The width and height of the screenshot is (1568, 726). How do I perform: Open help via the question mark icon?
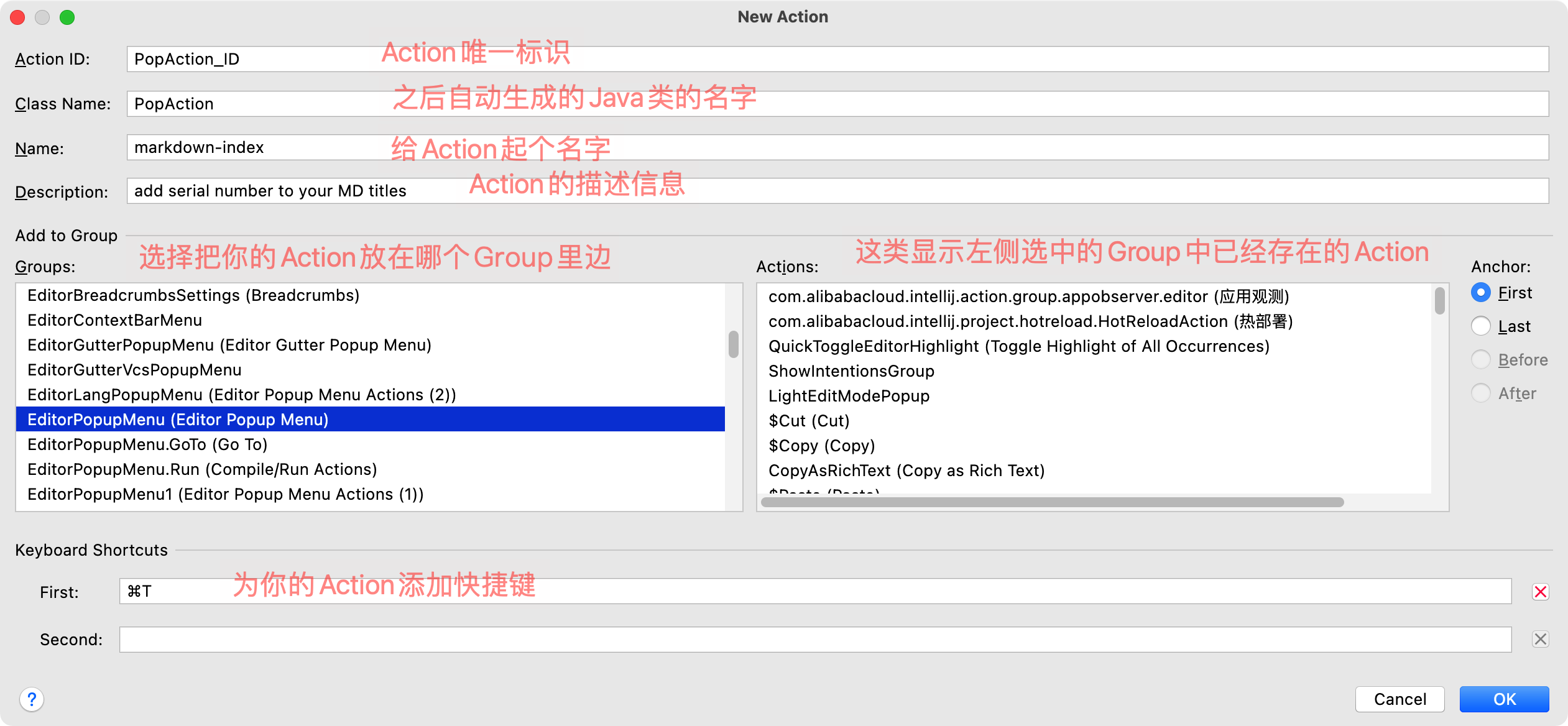[31, 699]
